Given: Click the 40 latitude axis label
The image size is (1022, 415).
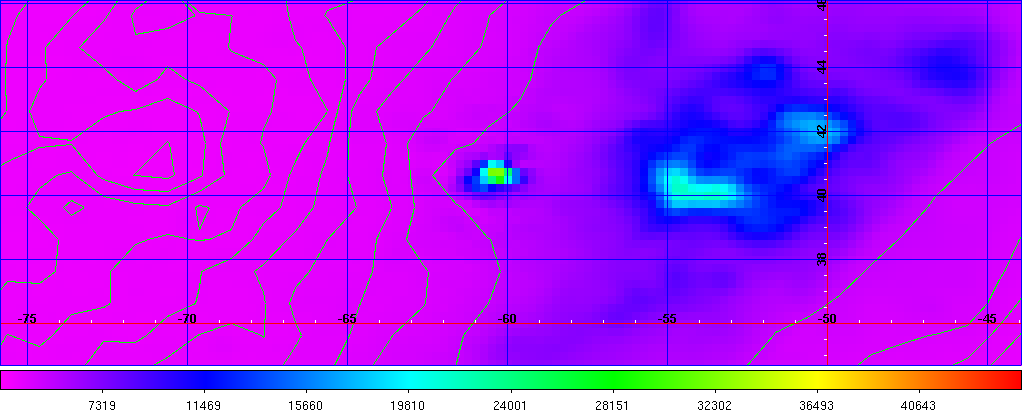Looking at the screenshot, I should [x=822, y=194].
